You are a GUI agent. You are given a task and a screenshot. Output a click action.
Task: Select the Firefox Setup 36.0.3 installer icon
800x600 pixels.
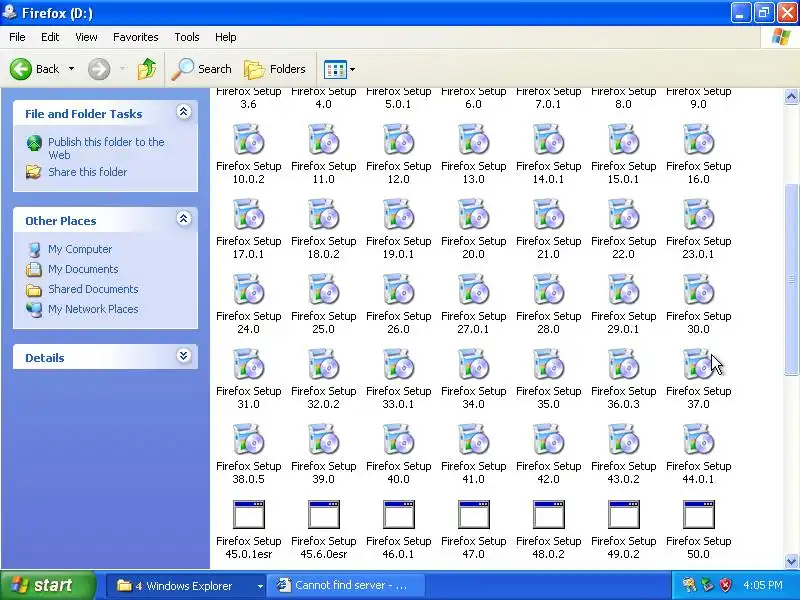point(623,364)
